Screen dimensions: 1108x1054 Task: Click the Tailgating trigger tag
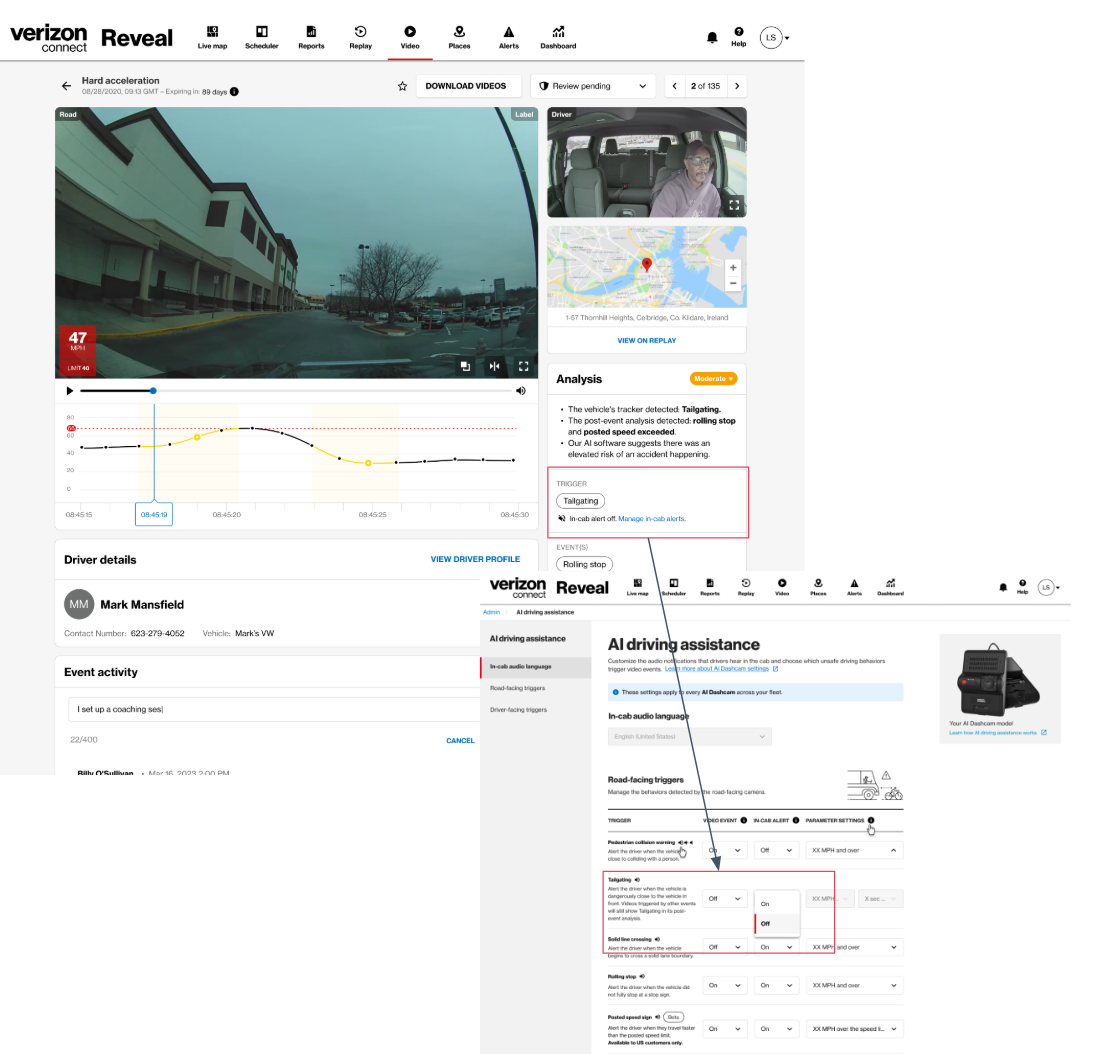click(580, 501)
